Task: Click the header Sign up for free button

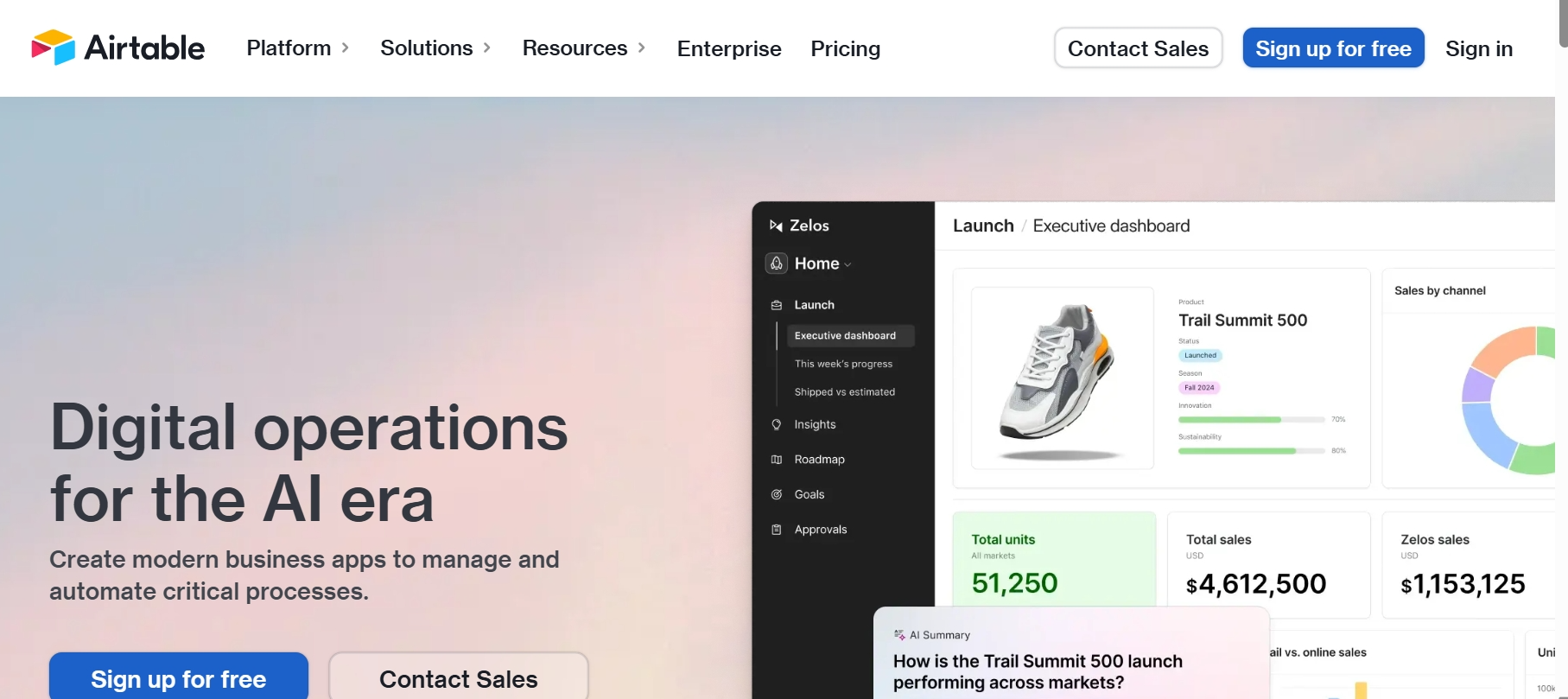Action: click(x=1333, y=48)
